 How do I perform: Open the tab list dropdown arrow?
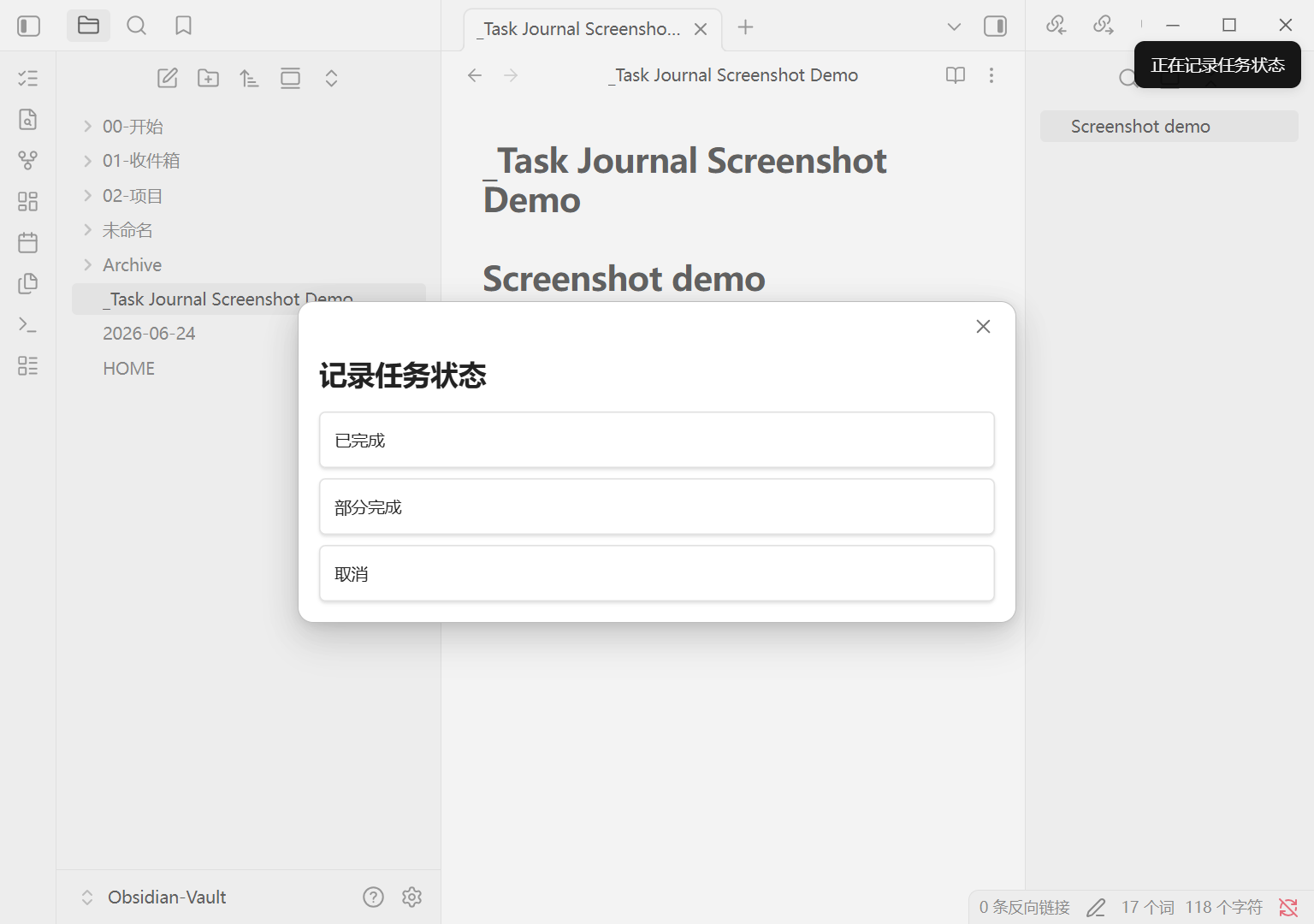tap(954, 27)
